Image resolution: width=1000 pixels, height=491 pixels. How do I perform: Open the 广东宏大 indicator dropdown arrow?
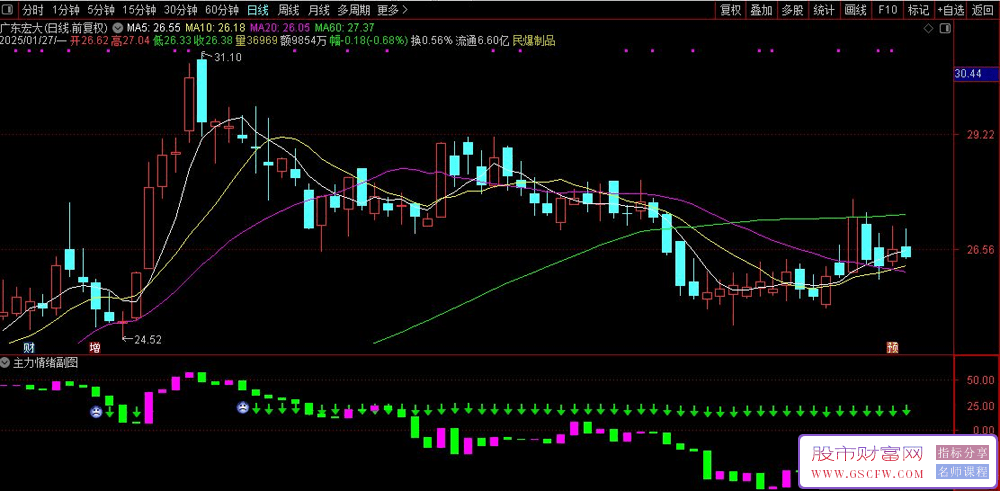click(118, 28)
